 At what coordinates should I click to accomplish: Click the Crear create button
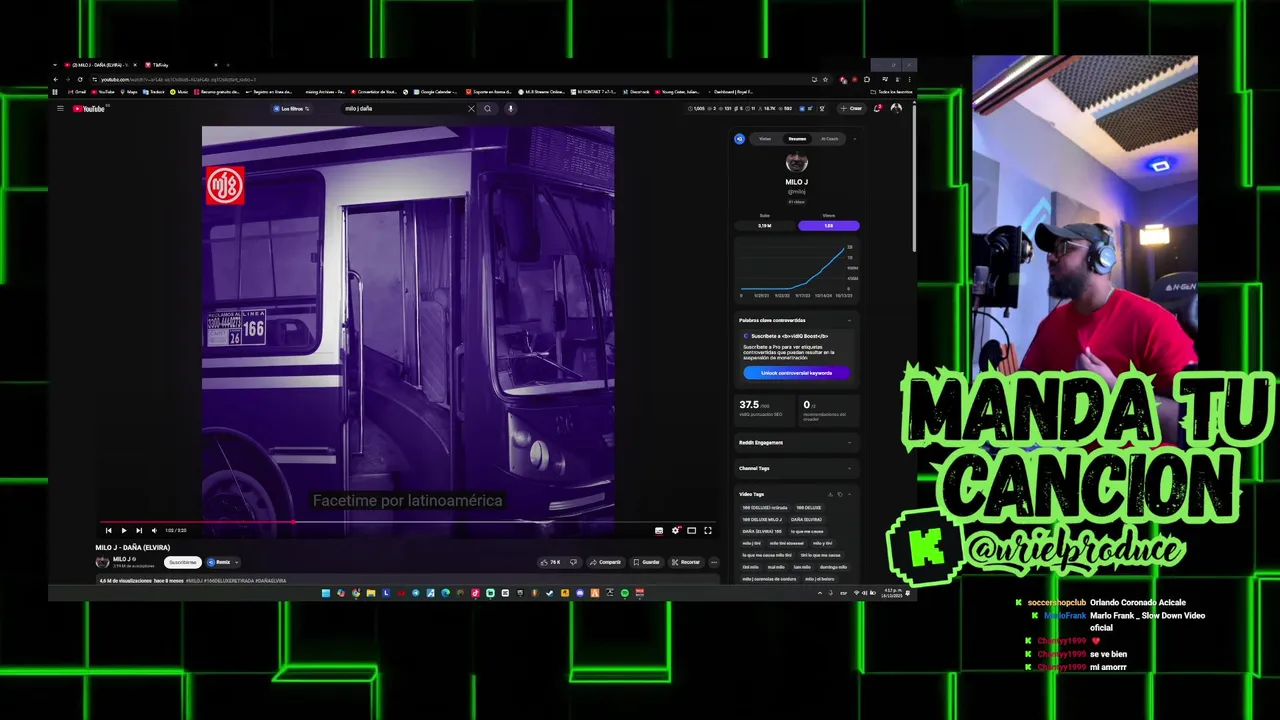tap(852, 108)
